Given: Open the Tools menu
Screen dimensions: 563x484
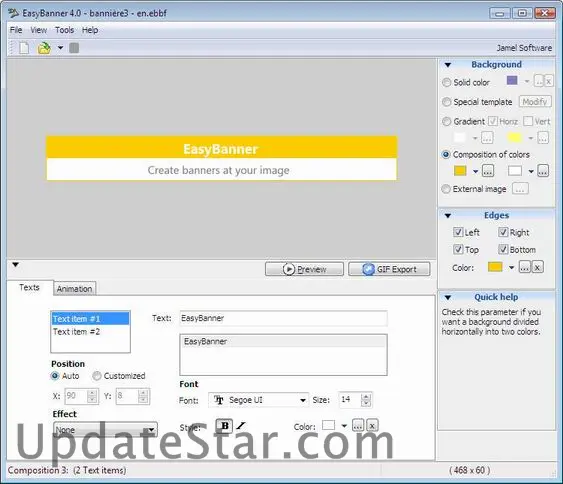Looking at the screenshot, I should pos(65,30).
